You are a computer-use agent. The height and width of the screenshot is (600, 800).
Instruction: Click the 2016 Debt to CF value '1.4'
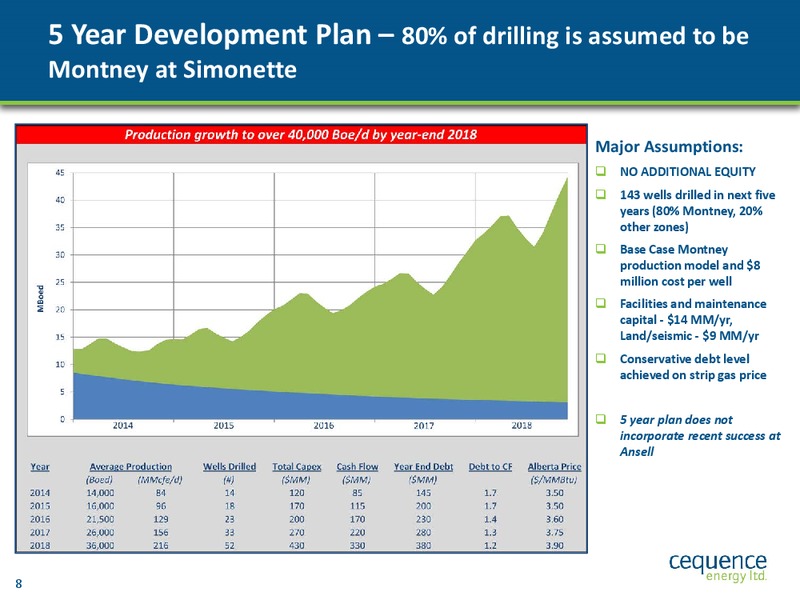(x=490, y=519)
